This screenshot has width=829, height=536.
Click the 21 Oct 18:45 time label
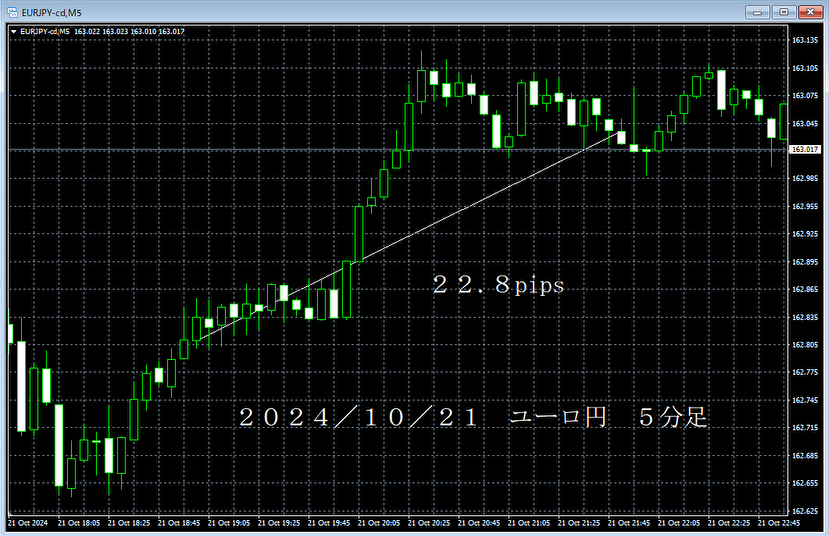pos(179,523)
